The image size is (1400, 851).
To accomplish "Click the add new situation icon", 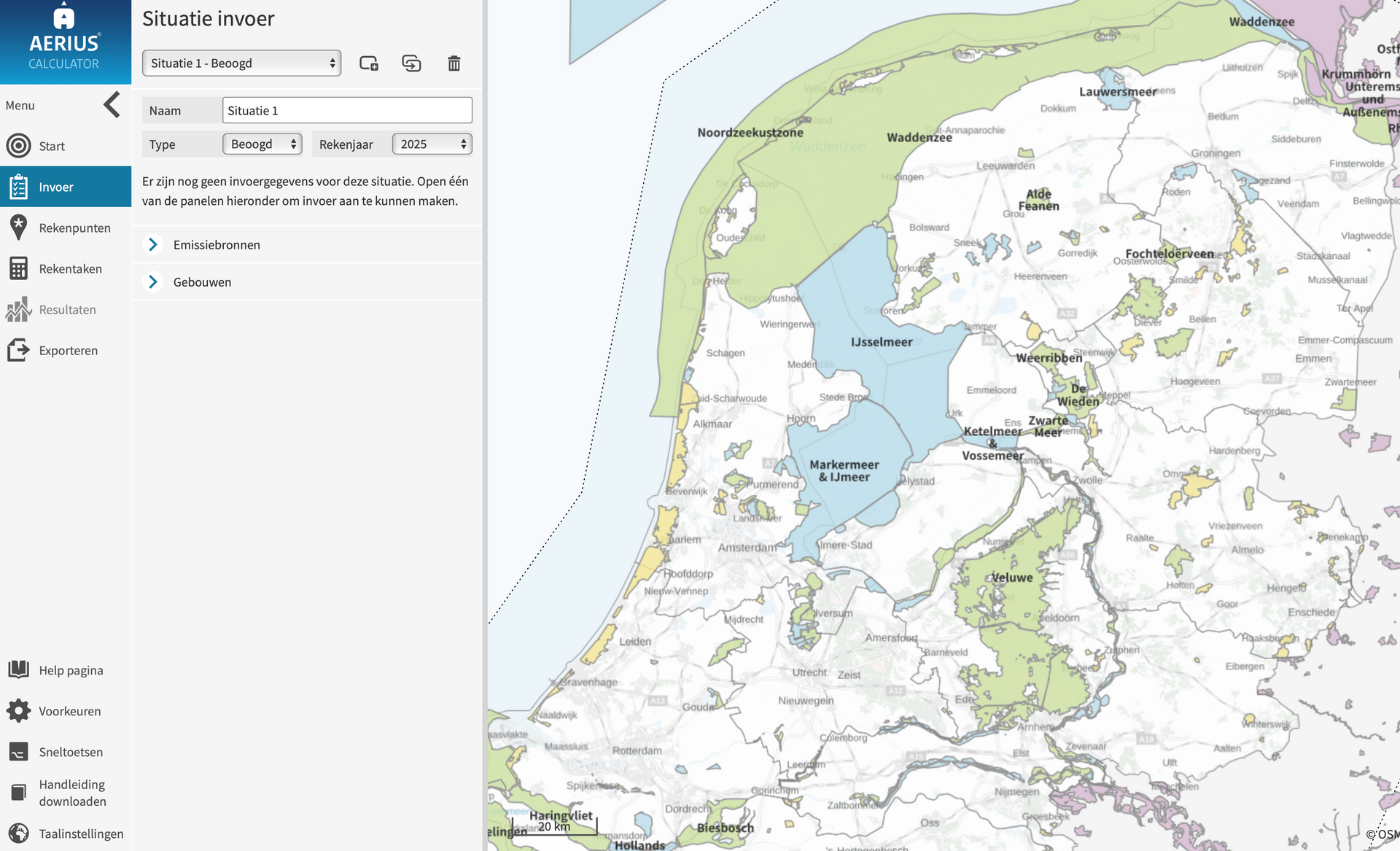I will [369, 63].
